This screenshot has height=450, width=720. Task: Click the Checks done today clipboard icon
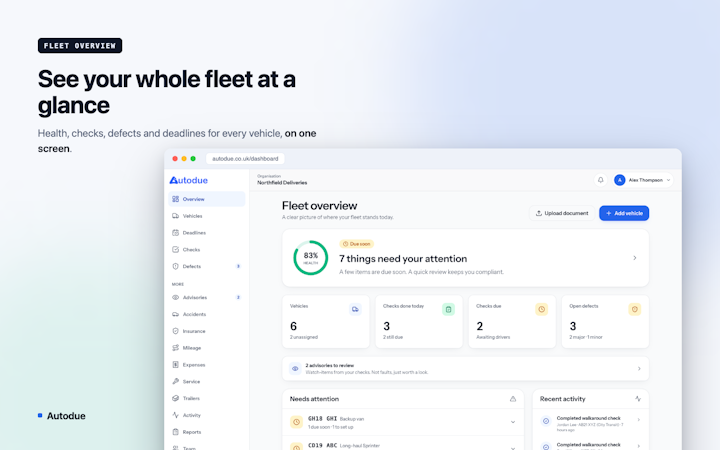point(449,309)
